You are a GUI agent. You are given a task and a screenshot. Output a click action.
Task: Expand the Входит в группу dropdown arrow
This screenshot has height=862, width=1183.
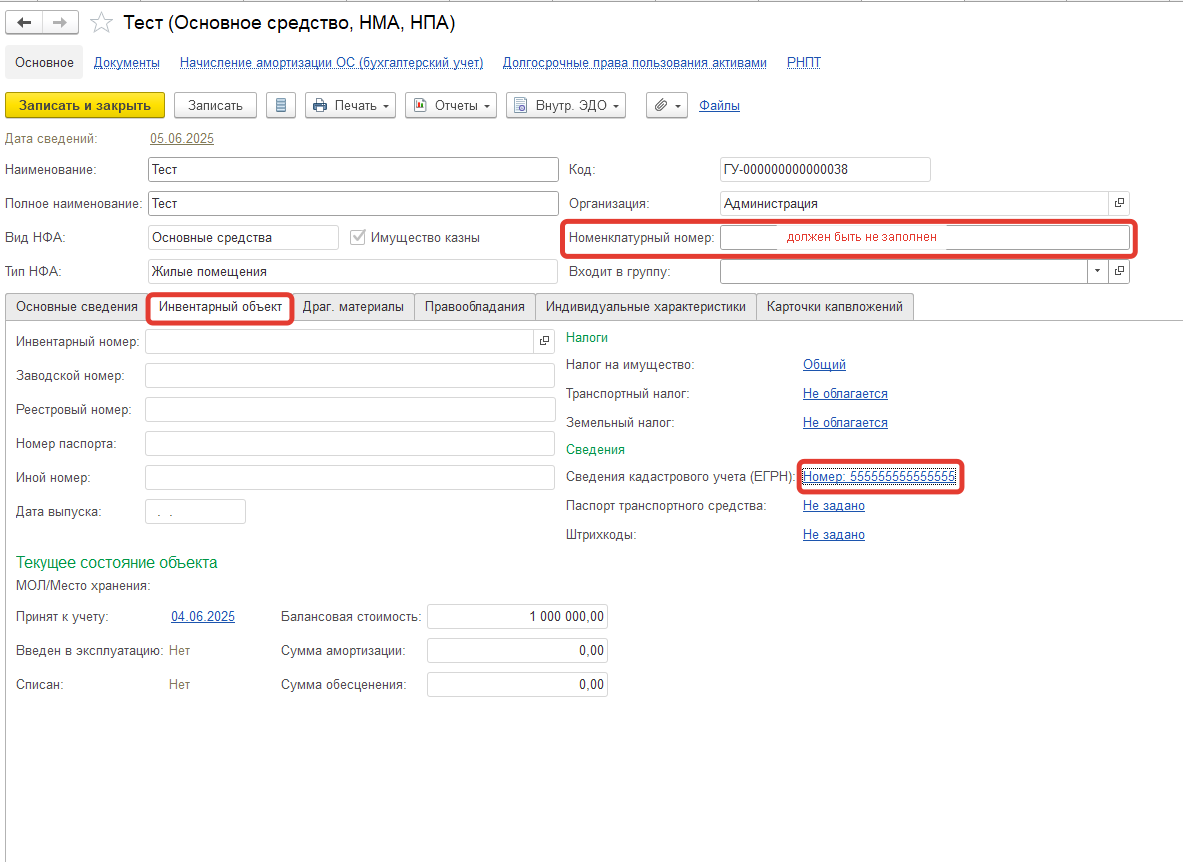tap(1098, 271)
